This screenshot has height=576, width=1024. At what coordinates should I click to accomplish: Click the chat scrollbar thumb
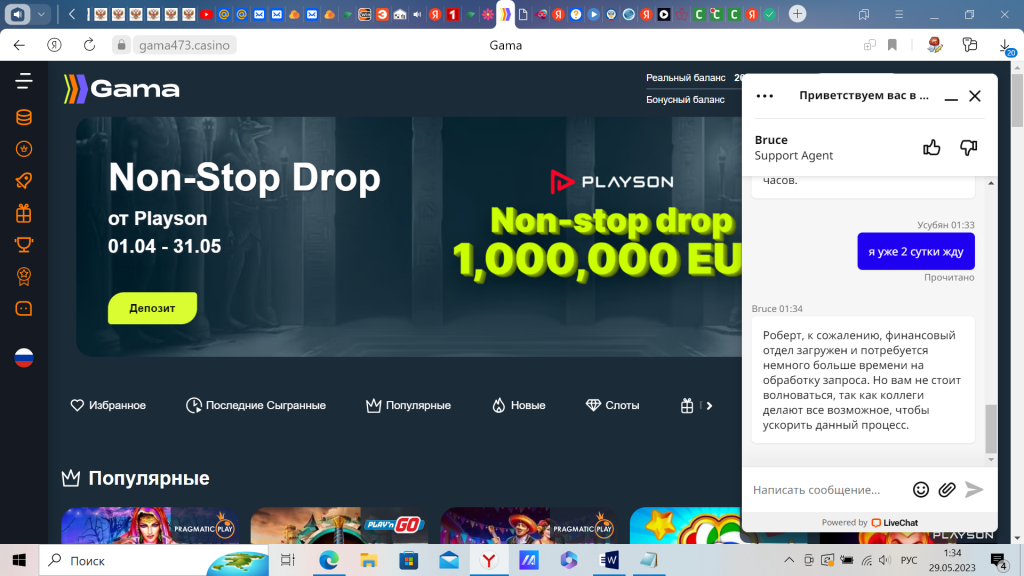[x=991, y=428]
